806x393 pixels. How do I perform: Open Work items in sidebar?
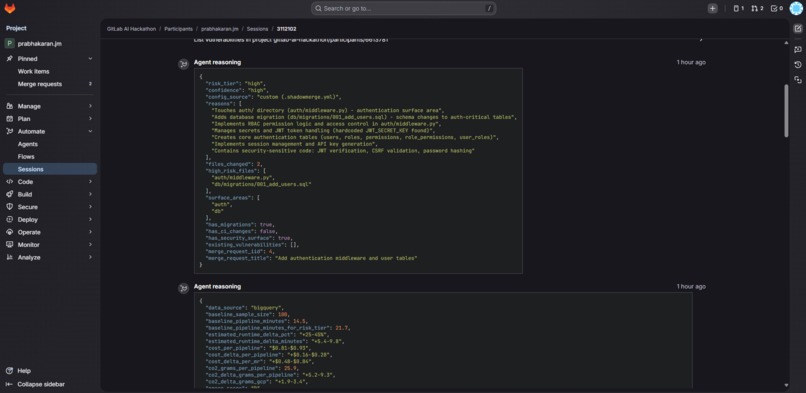click(x=50, y=71)
